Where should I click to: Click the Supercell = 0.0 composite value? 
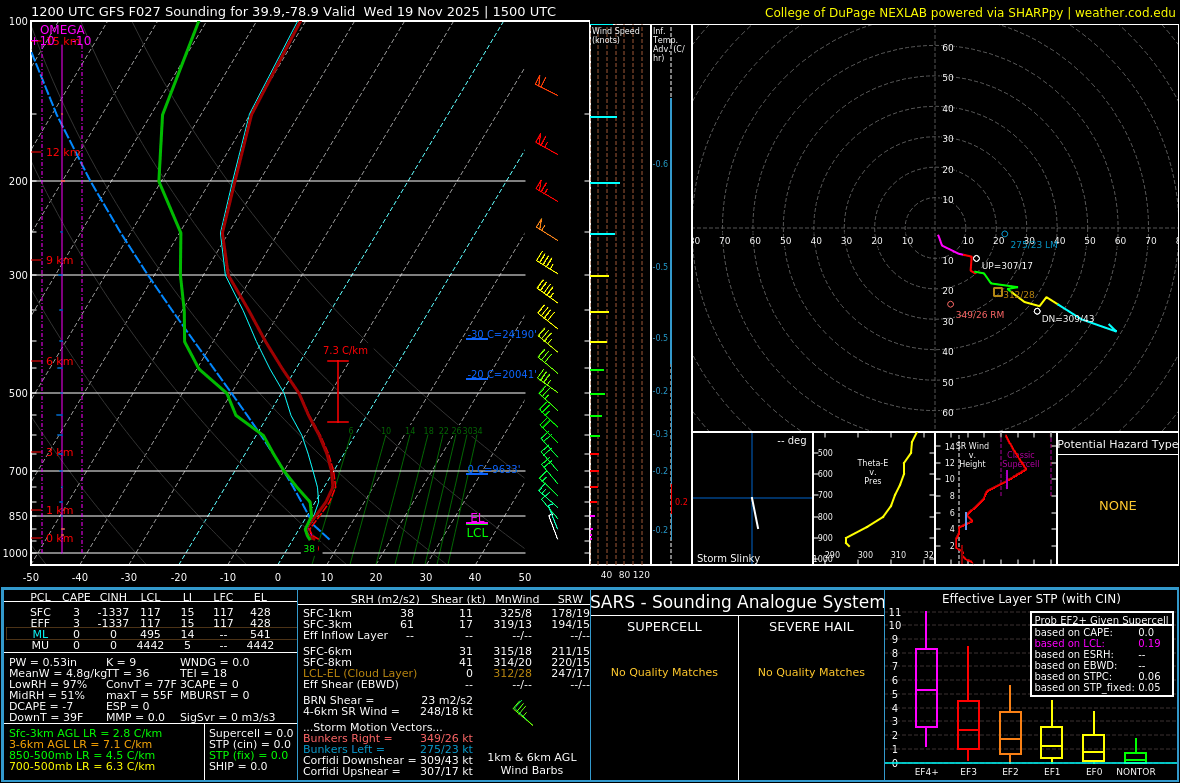pos(251,733)
